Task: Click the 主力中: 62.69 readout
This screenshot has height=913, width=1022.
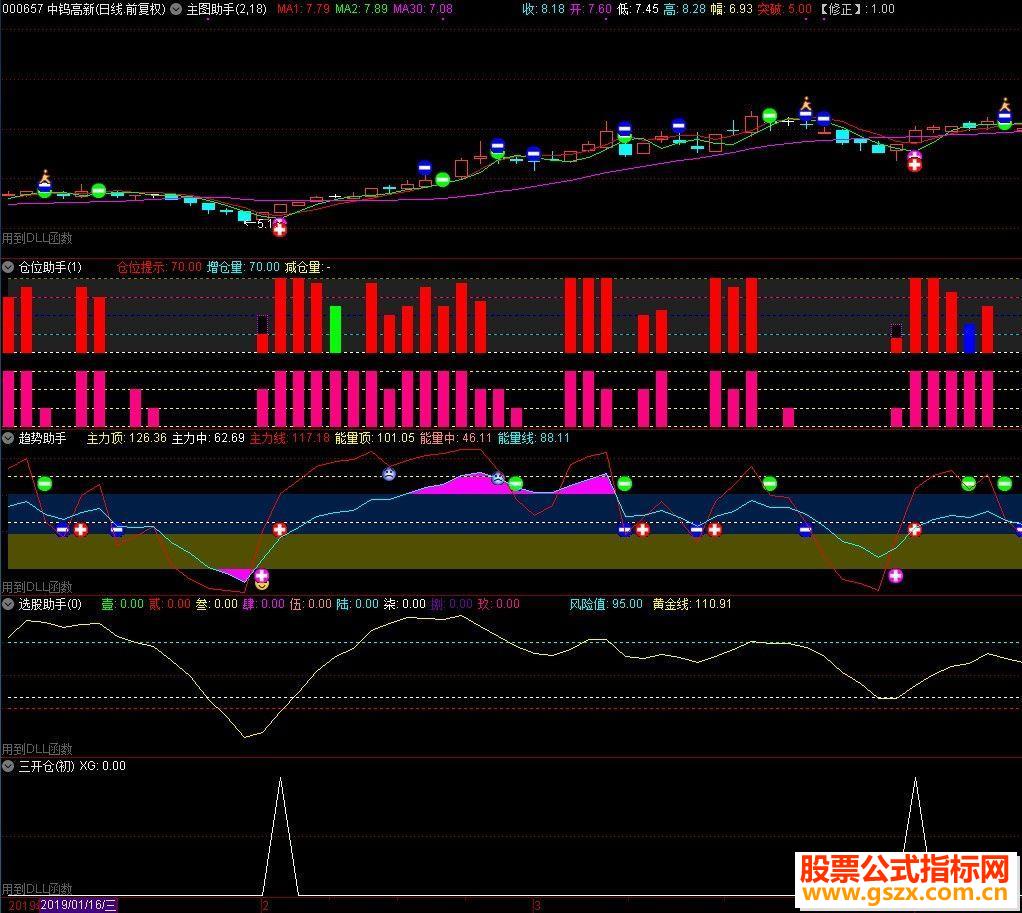Action: 209,438
